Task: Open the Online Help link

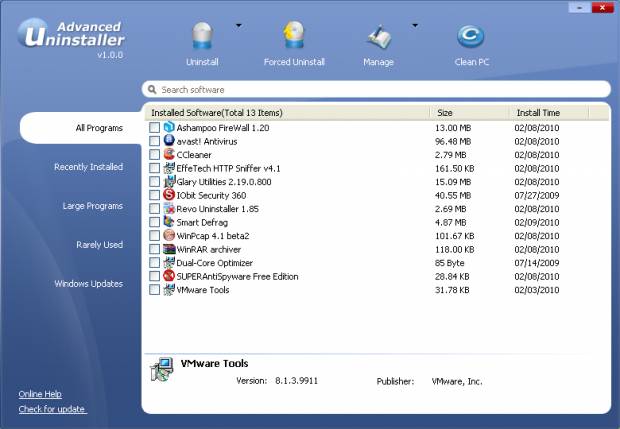Action: click(40, 394)
